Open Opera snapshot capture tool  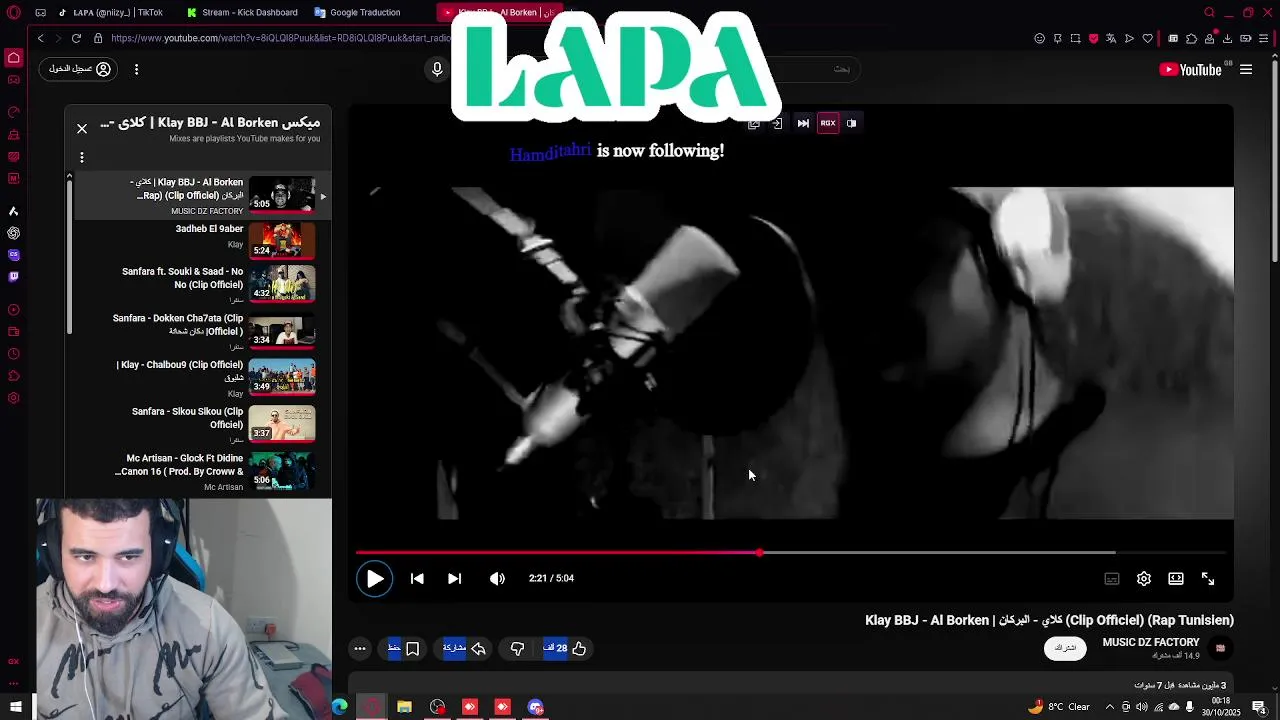pos(1075,38)
